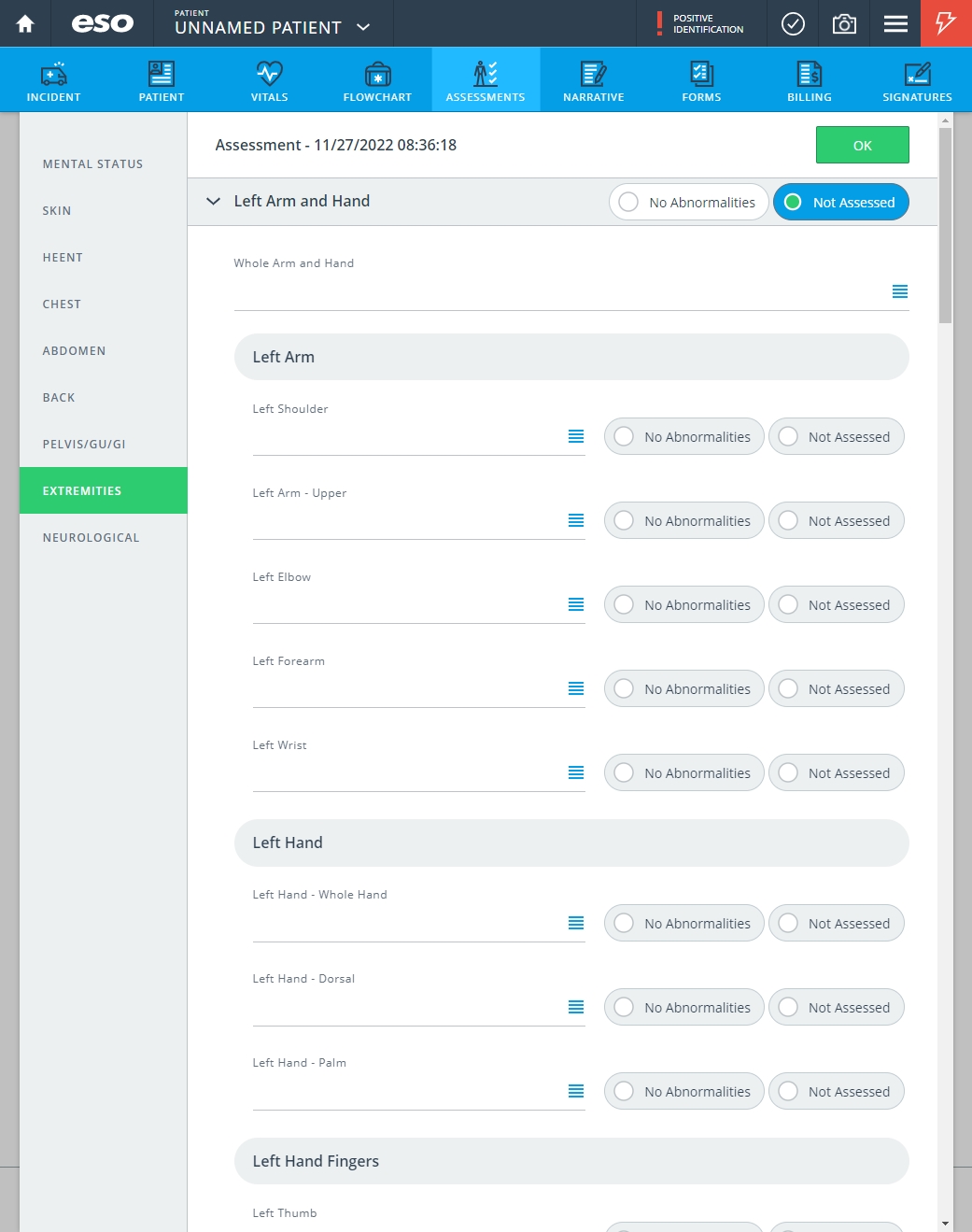Open the hamburger menu icon
The height and width of the screenshot is (1232, 972).
tap(895, 23)
